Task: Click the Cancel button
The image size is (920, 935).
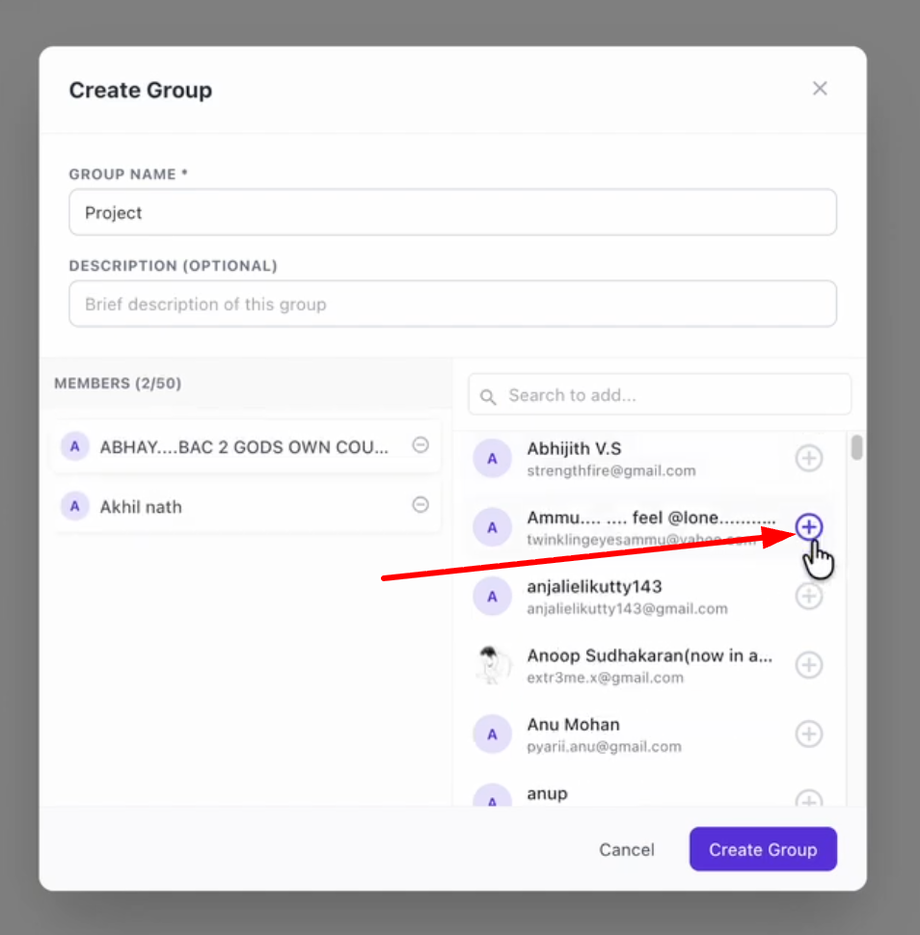Action: point(626,849)
